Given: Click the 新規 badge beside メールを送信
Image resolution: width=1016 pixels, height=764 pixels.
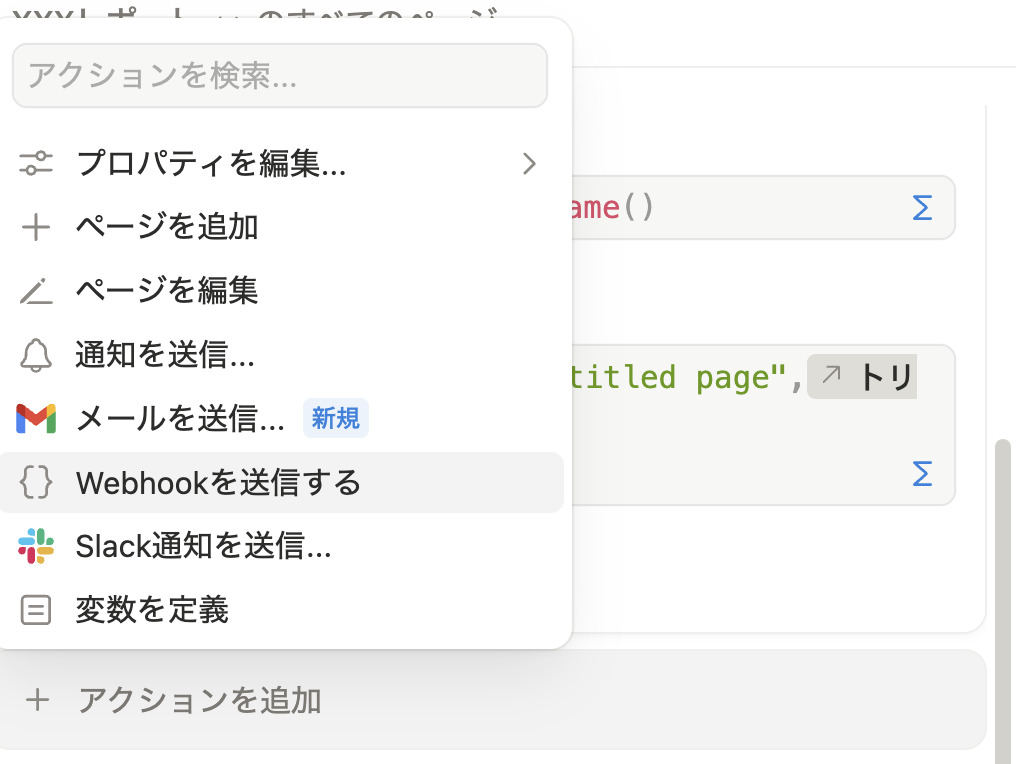Looking at the screenshot, I should (335, 418).
